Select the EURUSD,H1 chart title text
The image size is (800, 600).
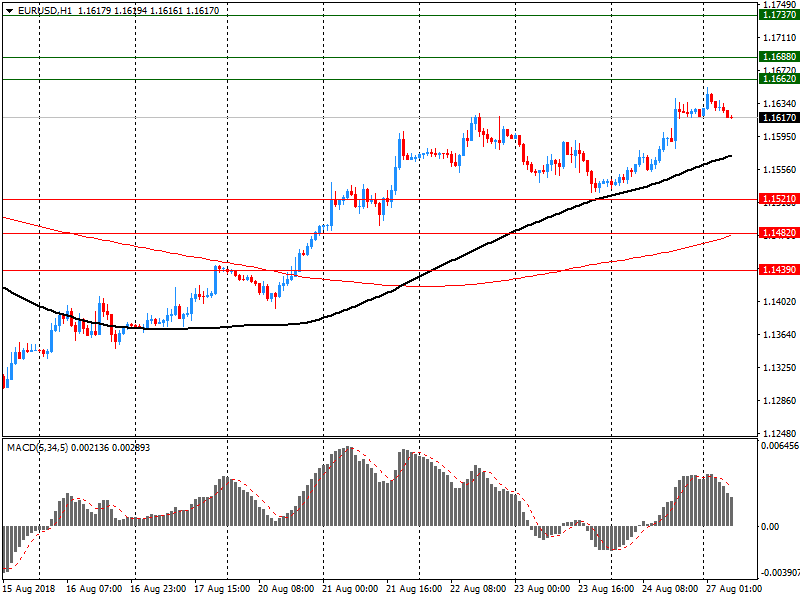click(x=45, y=11)
